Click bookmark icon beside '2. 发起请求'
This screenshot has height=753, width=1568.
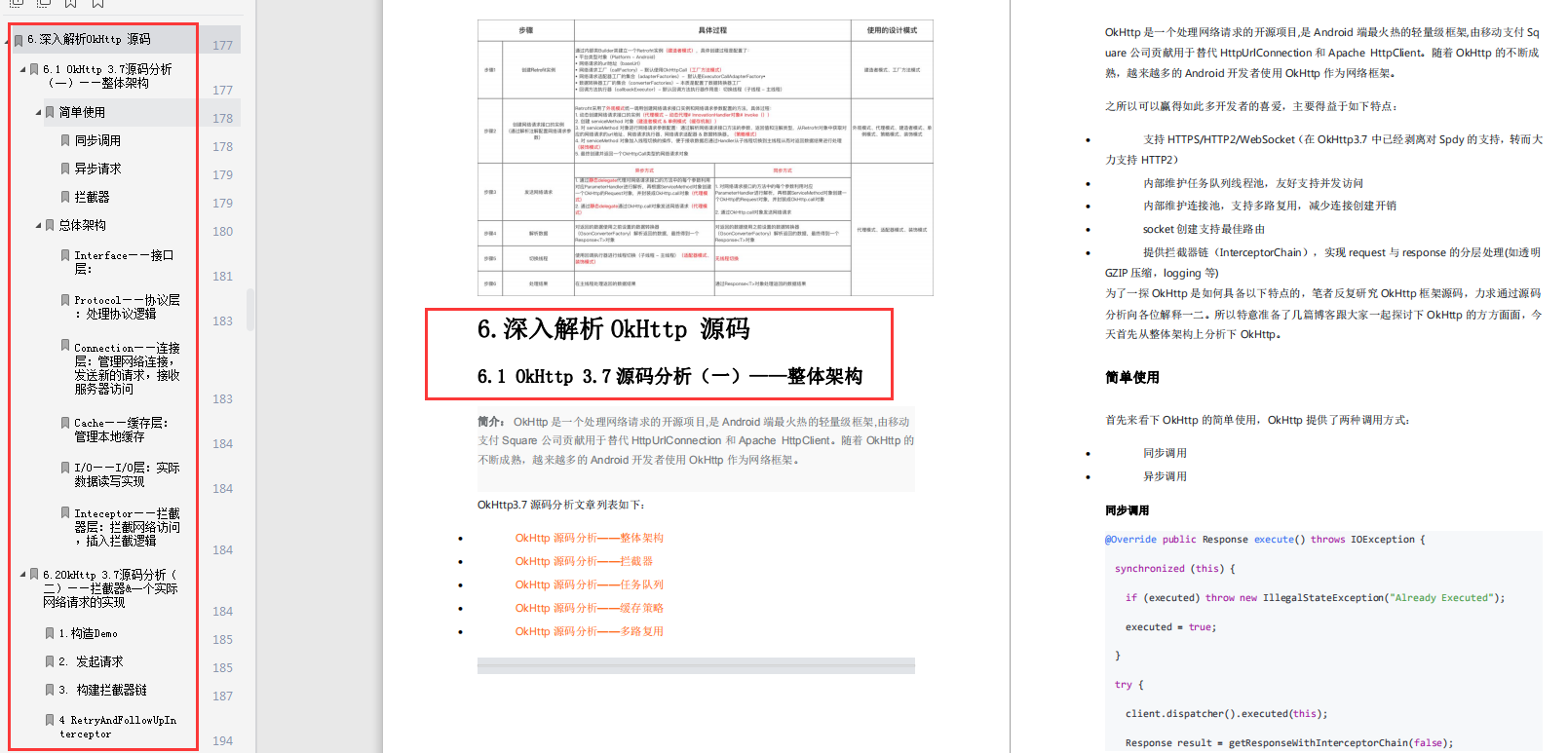coord(50,661)
